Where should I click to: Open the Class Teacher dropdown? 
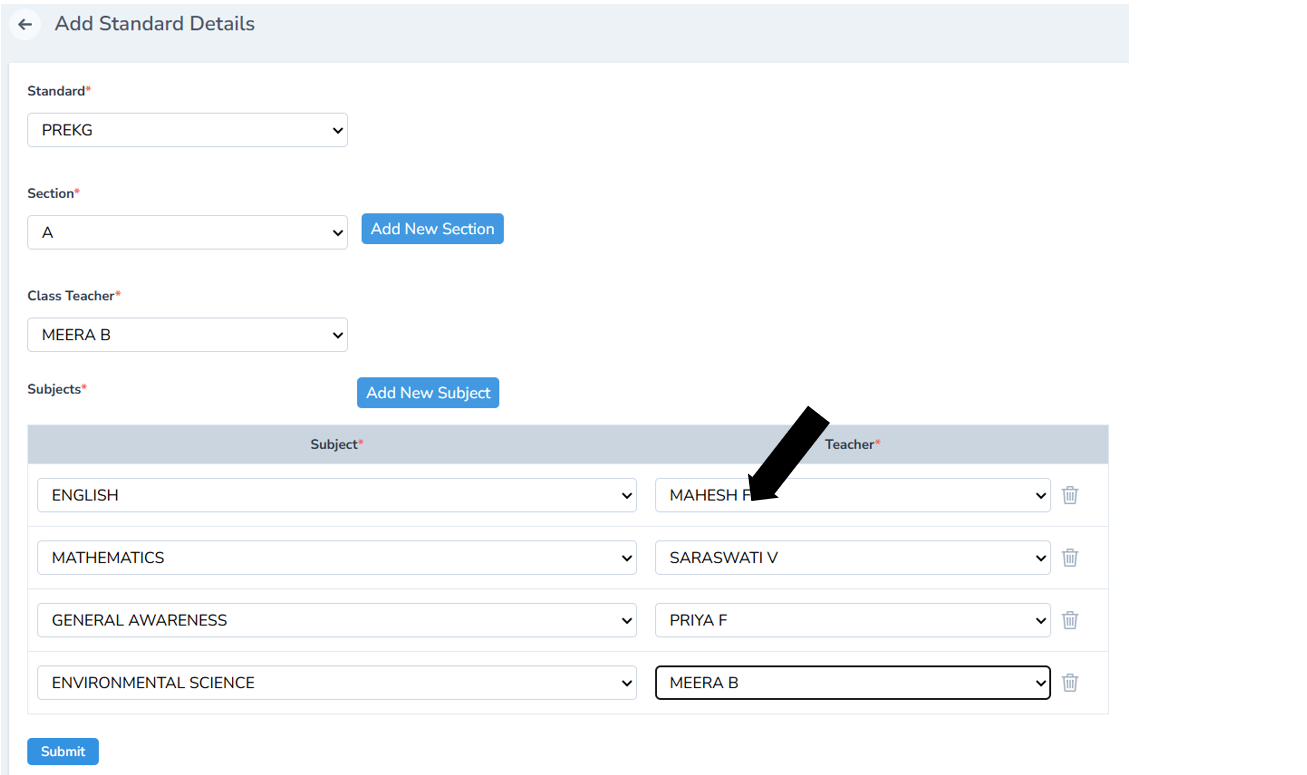(187, 335)
